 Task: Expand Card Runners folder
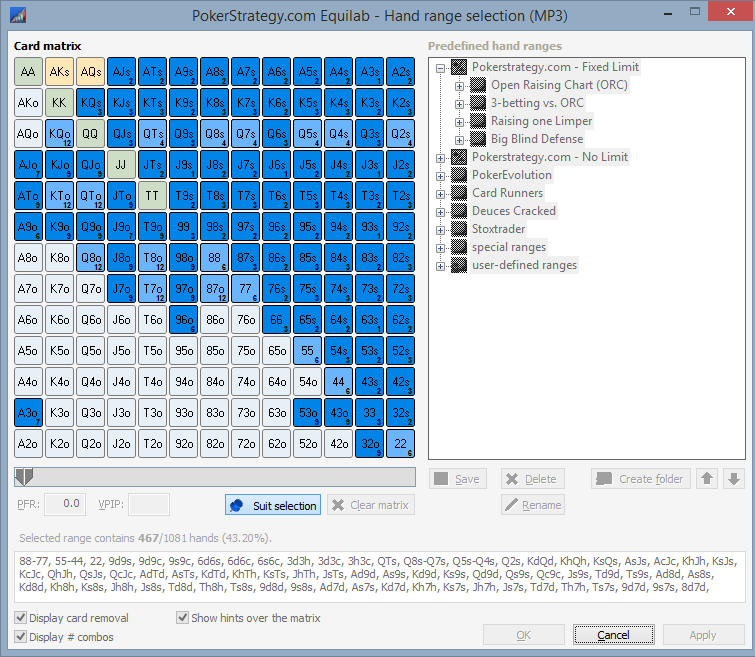[440, 194]
